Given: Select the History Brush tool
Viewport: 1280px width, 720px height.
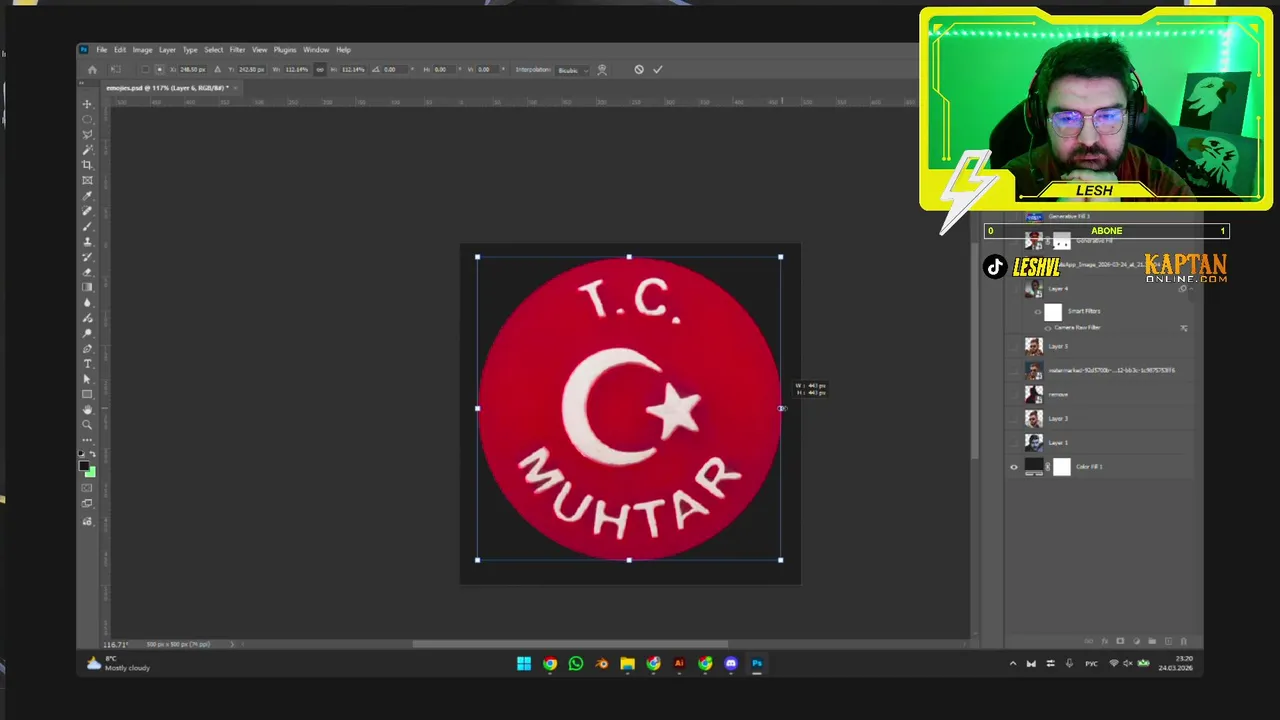Looking at the screenshot, I should tap(87, 257).
